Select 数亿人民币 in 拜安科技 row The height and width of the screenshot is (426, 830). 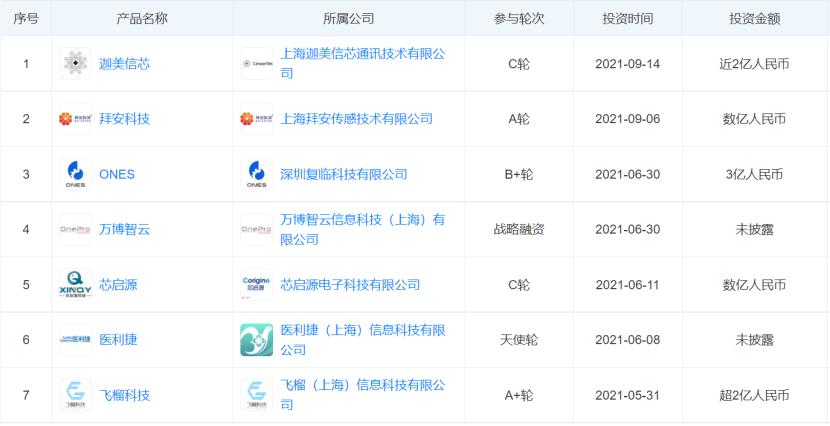coord(754,119)
